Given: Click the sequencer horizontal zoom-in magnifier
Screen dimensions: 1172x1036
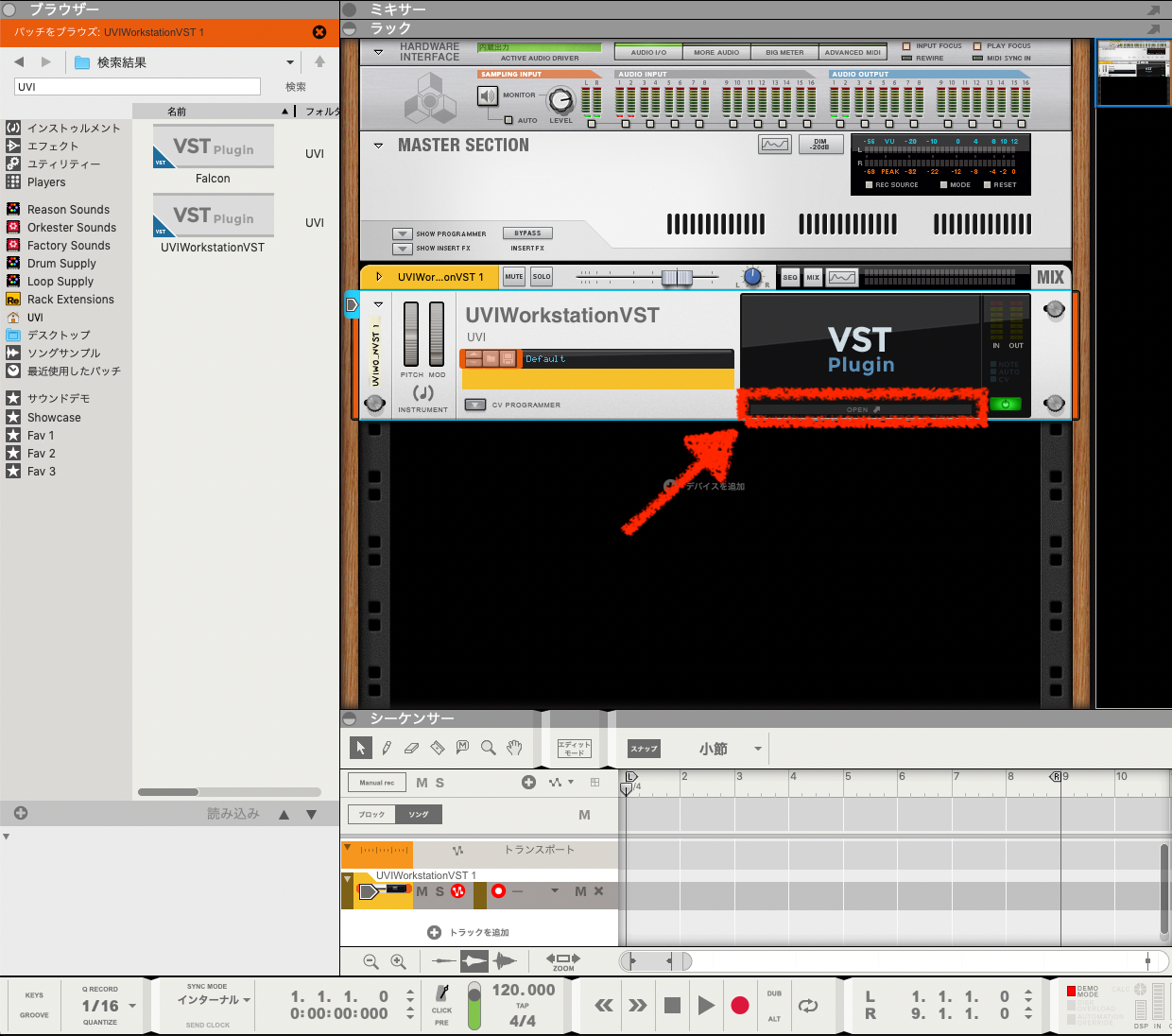Looking at the screenshot, I should [399, 961].
